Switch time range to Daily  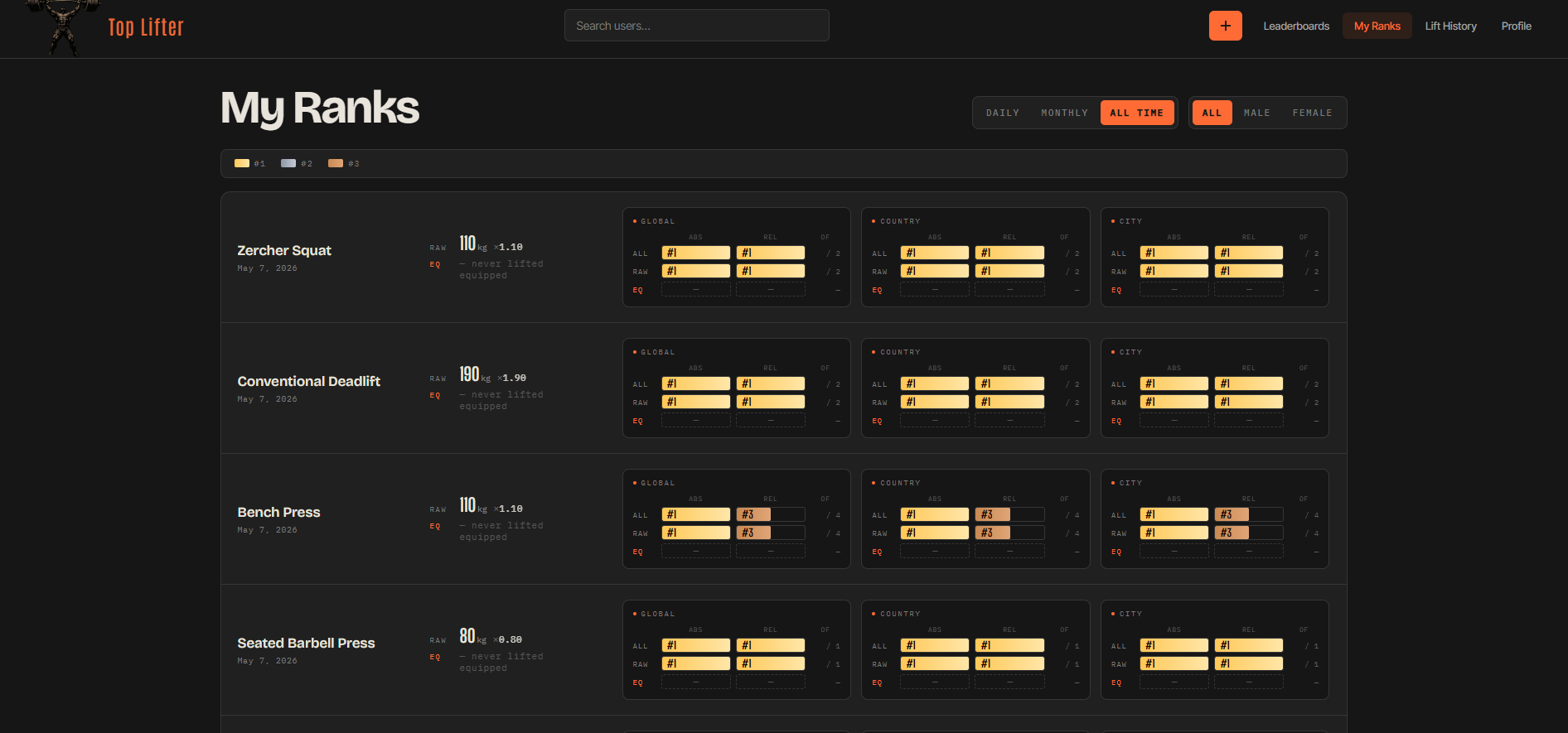[x=1003, y=113]
